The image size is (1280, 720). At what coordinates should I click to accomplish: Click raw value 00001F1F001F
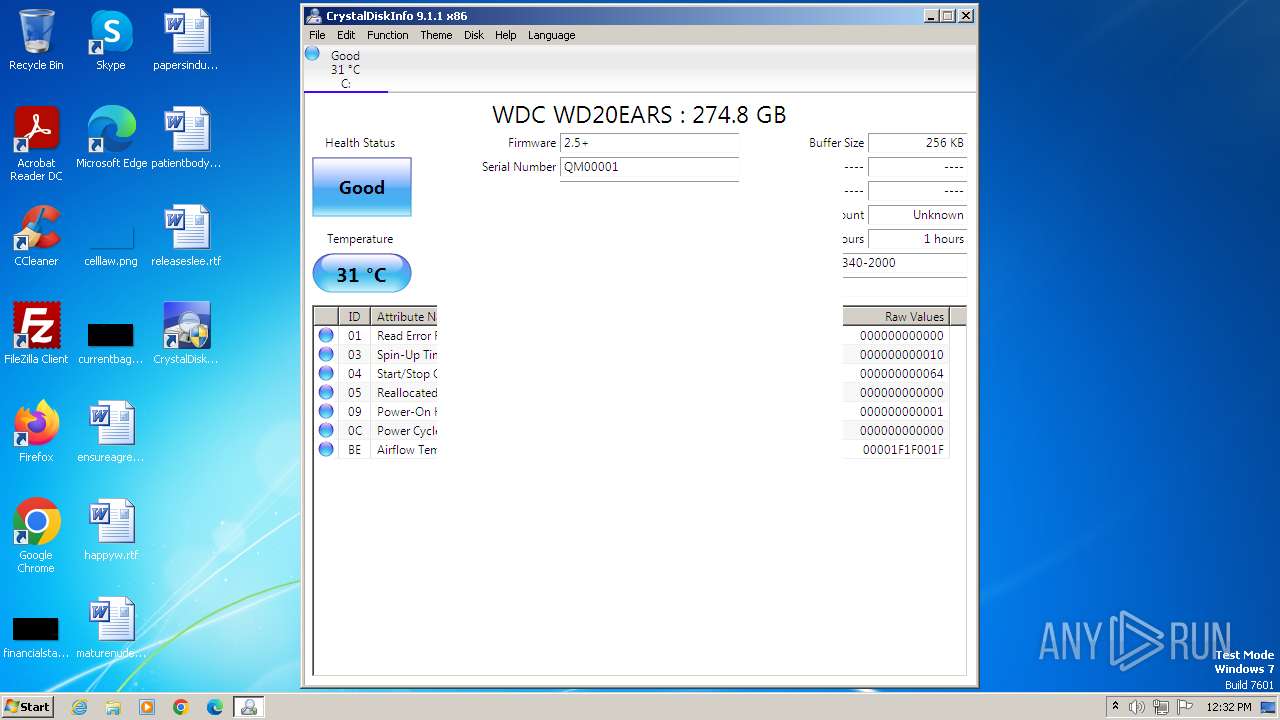[x=903, y=450]
